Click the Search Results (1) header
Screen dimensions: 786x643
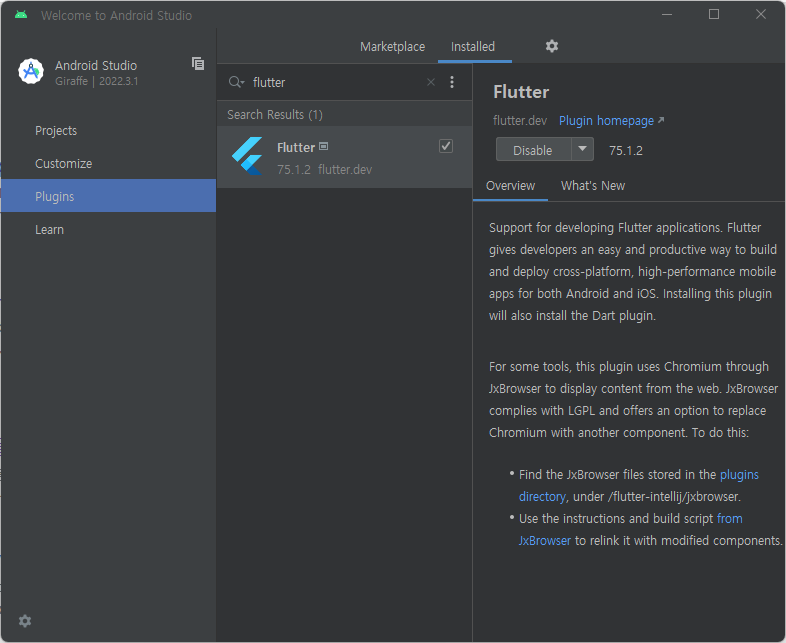point(275,115)
